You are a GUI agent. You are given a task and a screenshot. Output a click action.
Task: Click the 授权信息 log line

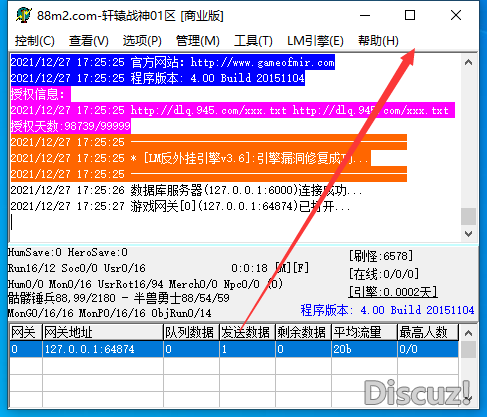pyautogui.click(x=40, y=94)
